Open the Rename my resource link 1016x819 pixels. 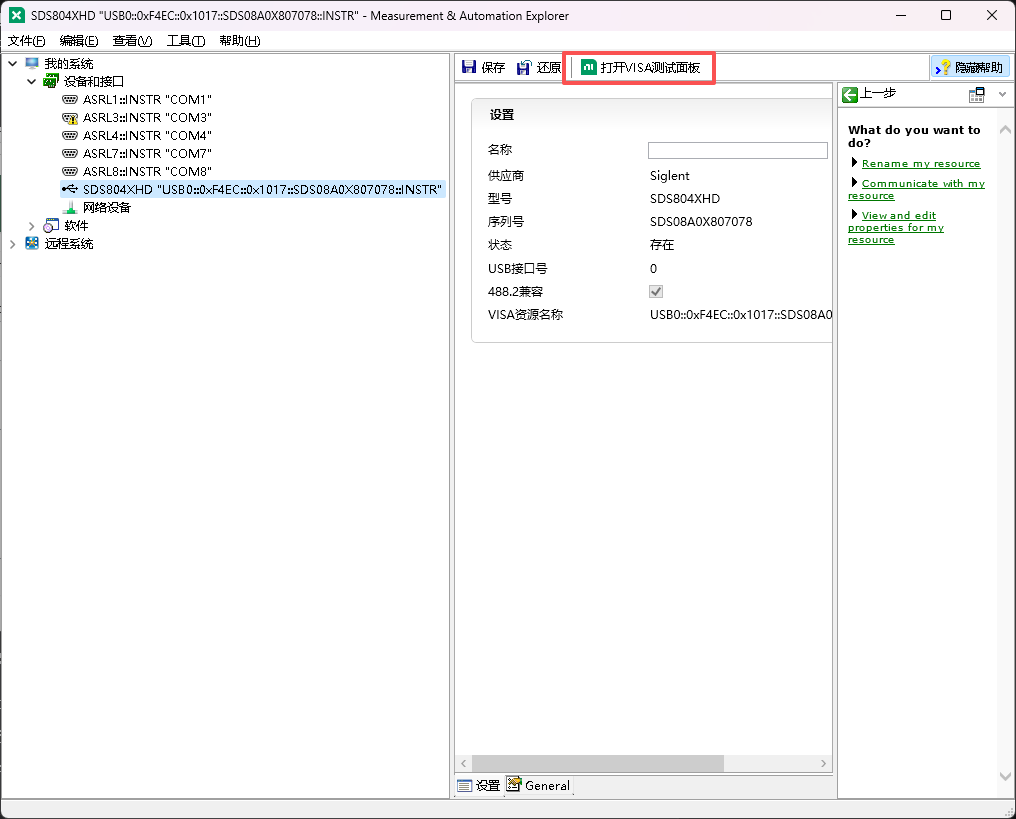point(921,164)
